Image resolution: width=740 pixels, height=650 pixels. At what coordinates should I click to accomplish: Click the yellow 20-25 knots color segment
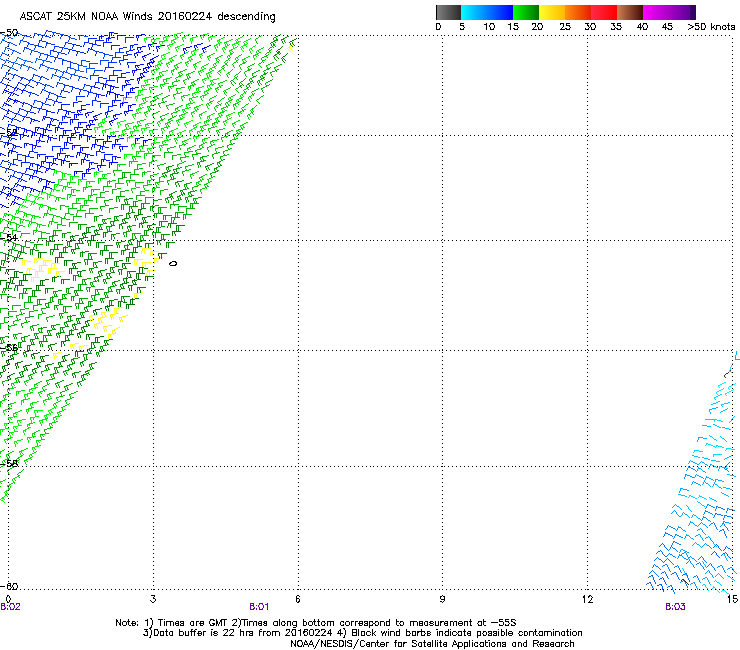[552, 12]
